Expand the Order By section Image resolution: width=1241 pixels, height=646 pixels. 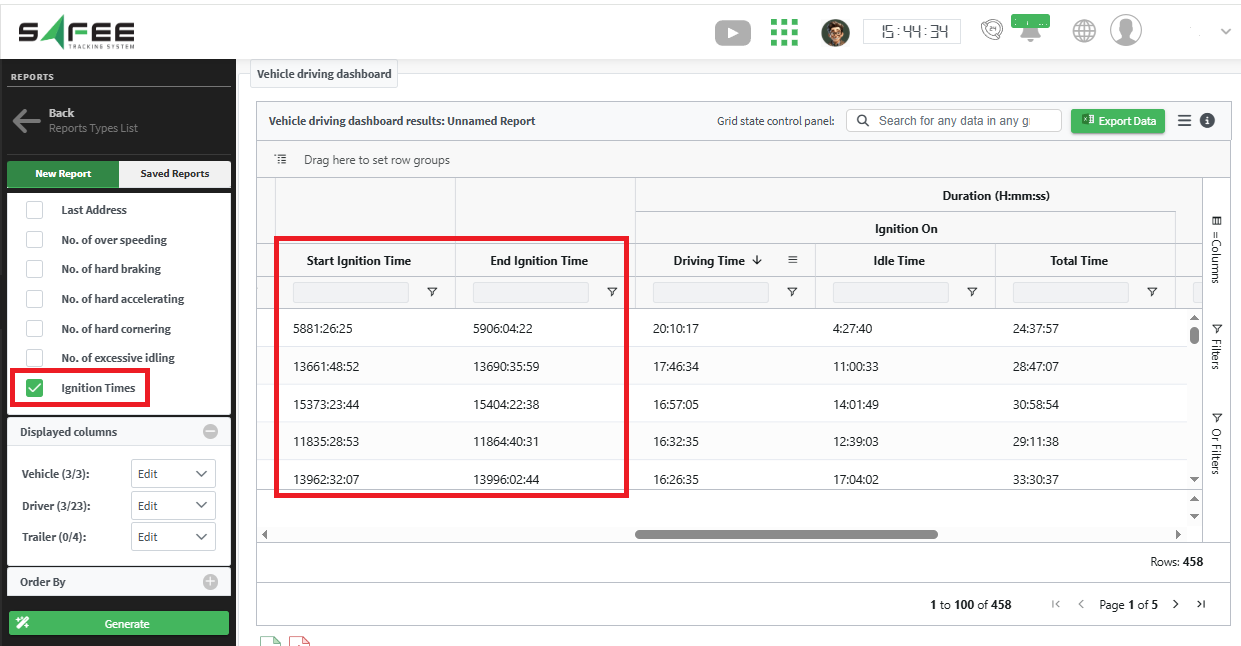[210, 582]
